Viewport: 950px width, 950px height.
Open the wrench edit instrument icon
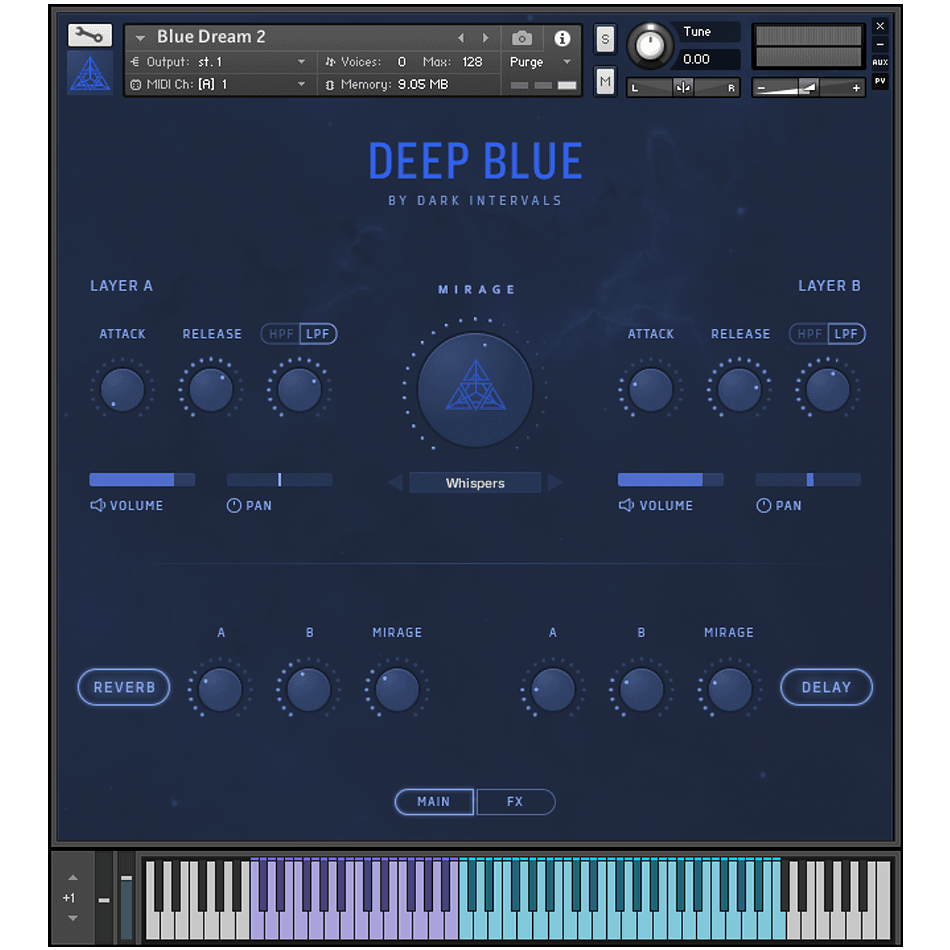(89, 34)
